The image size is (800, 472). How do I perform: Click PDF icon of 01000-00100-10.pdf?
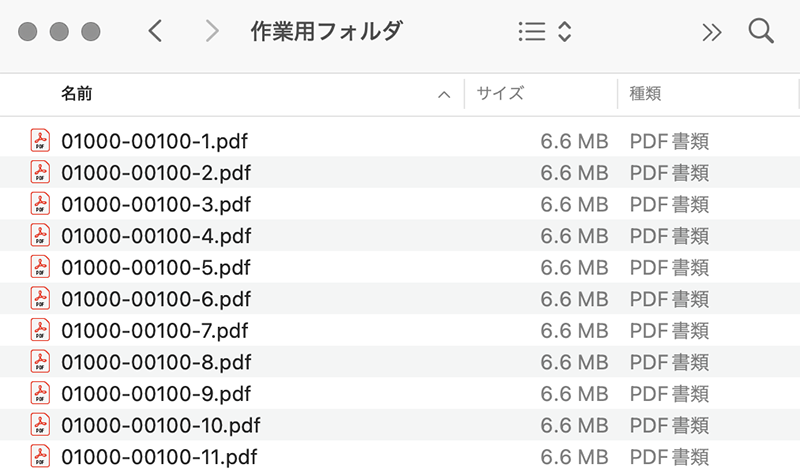click(x=40, y=425)
